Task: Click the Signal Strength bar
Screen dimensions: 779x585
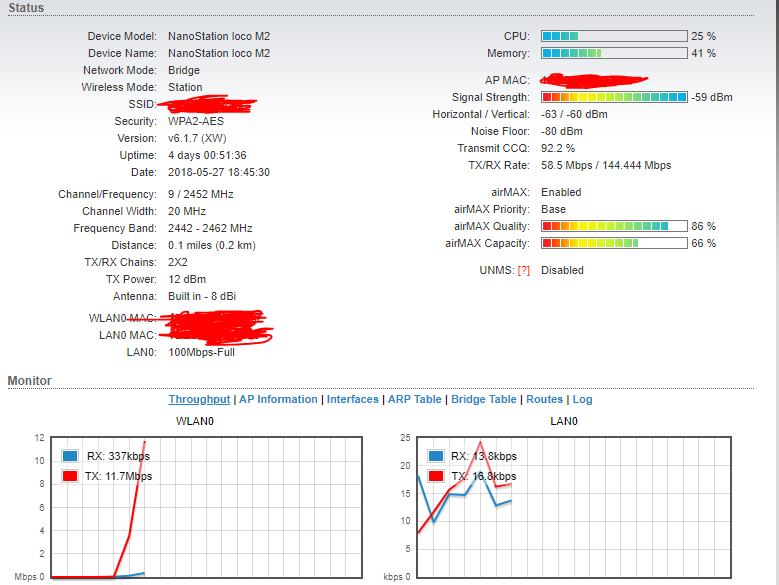Action: coord(614,97)
